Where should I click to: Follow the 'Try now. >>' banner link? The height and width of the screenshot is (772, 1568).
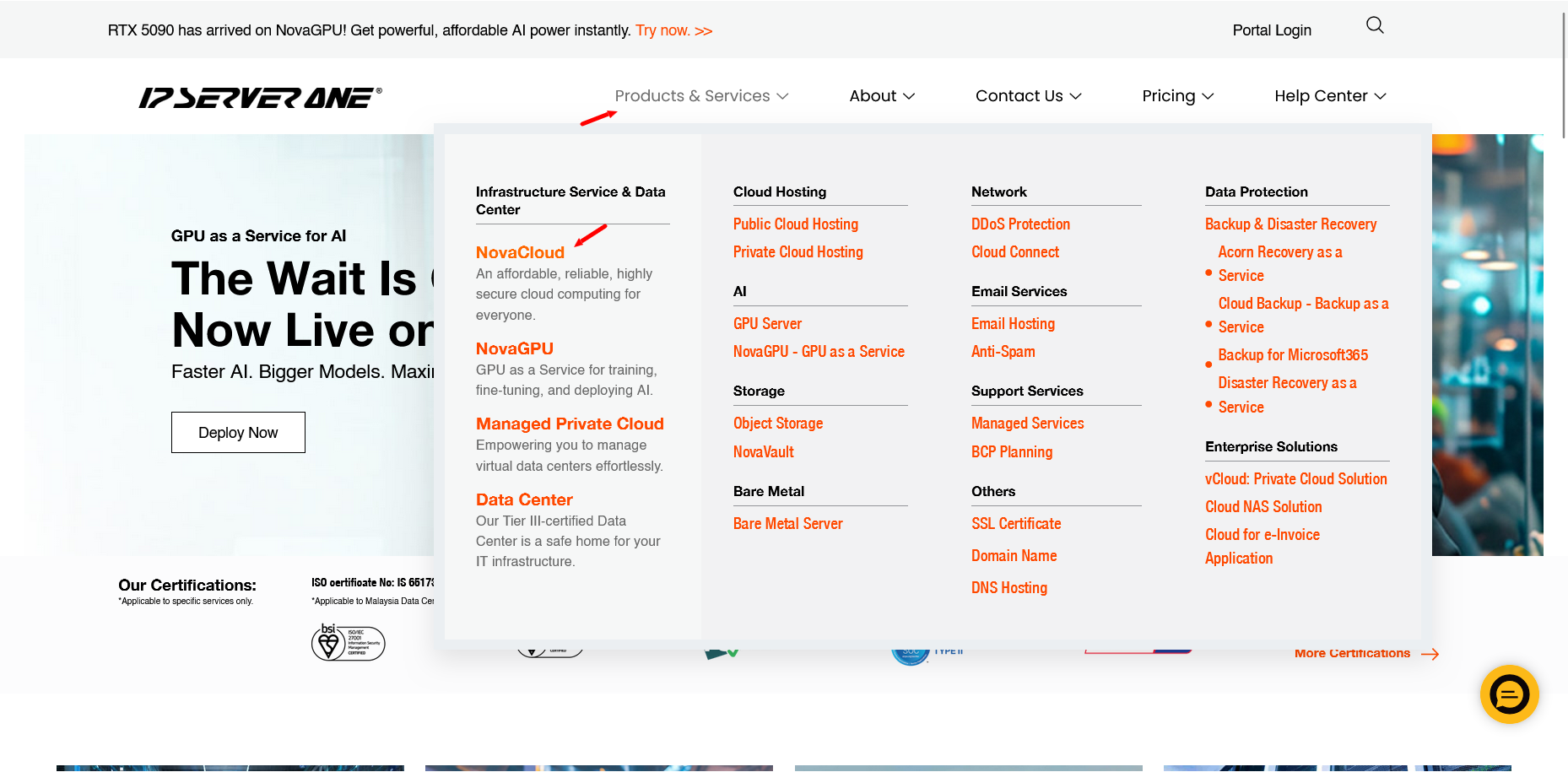pos(674,30)
